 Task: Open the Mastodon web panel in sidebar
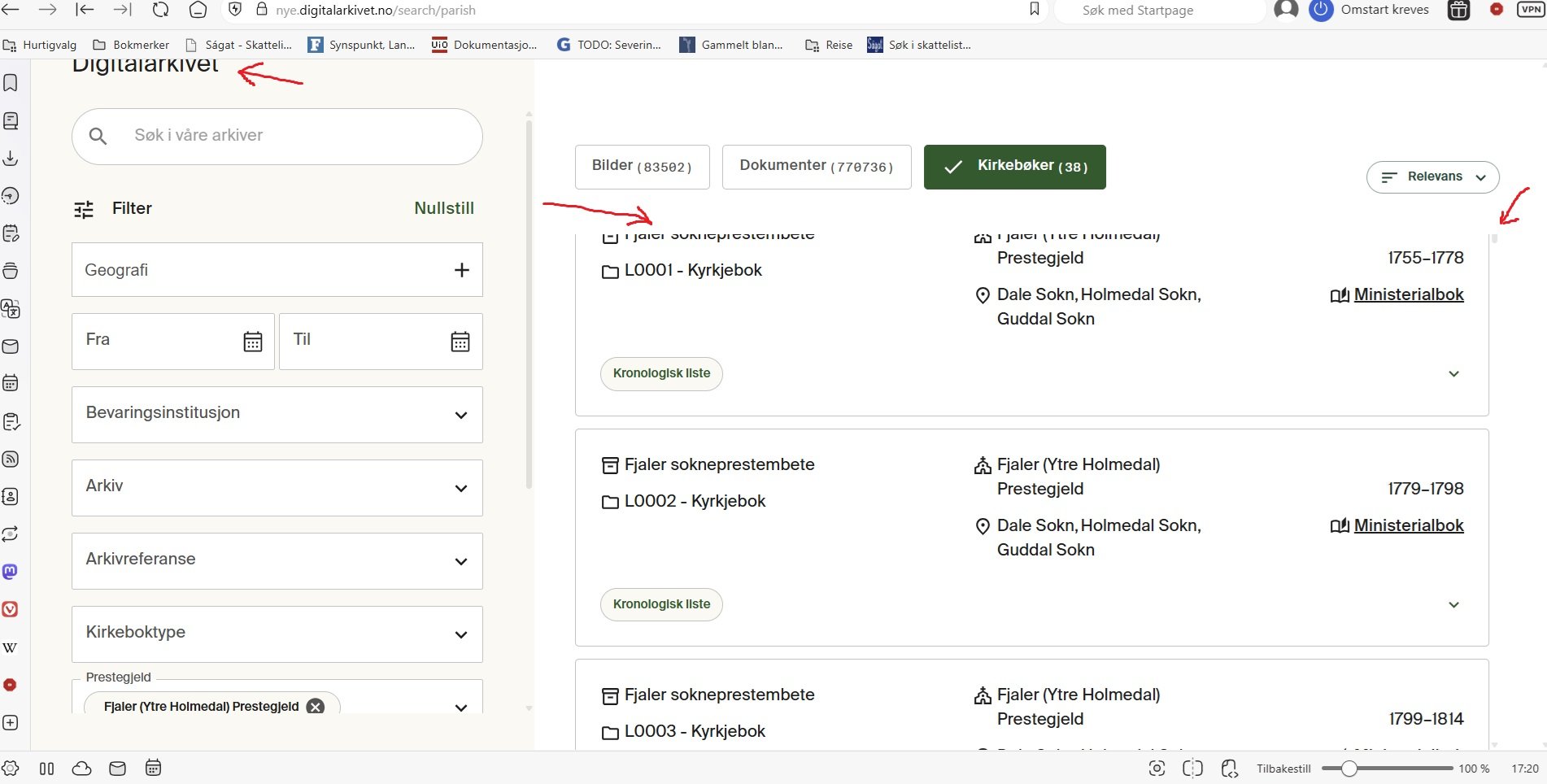(11, 572)
